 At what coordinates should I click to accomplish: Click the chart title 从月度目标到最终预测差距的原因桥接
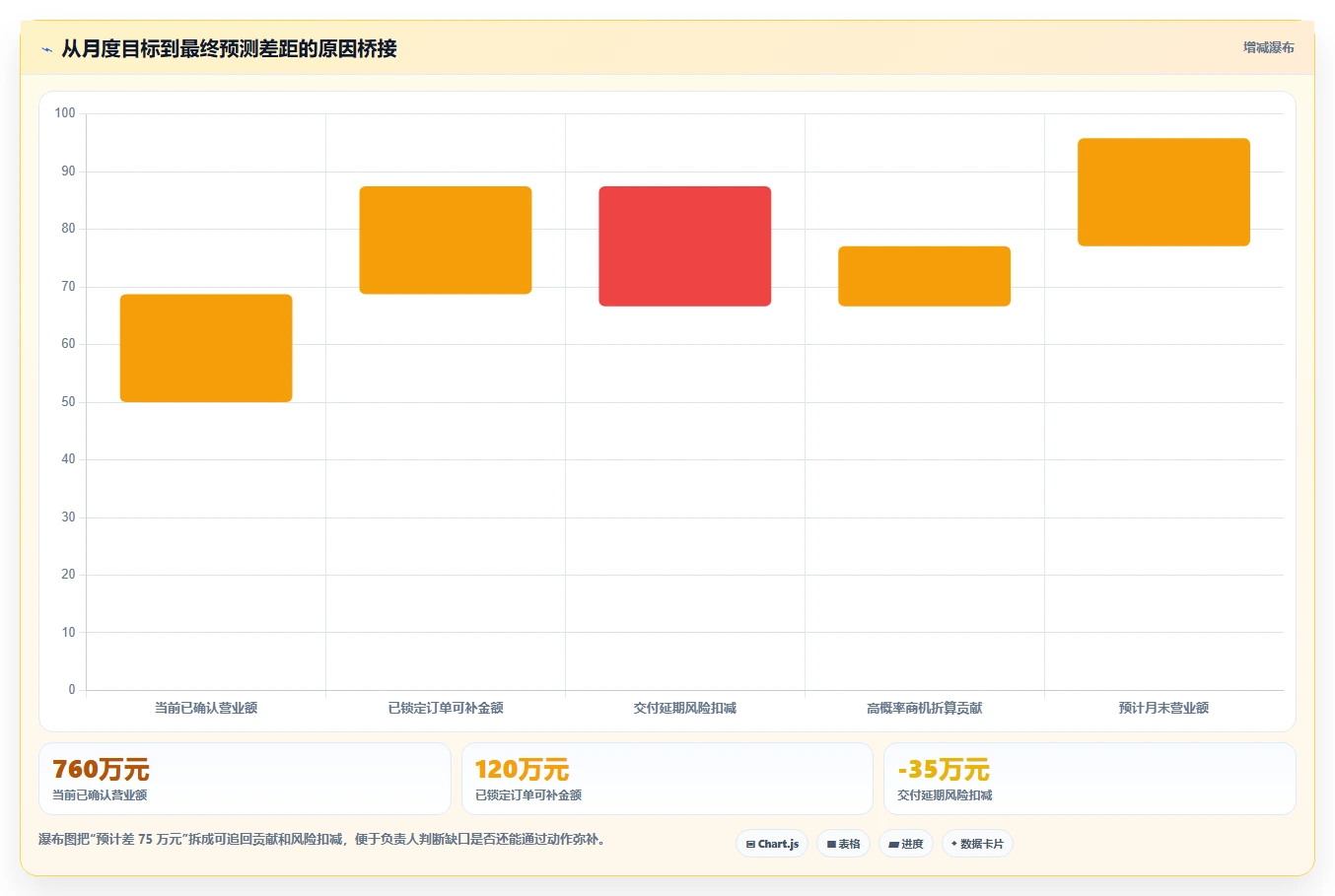[229, 48]
